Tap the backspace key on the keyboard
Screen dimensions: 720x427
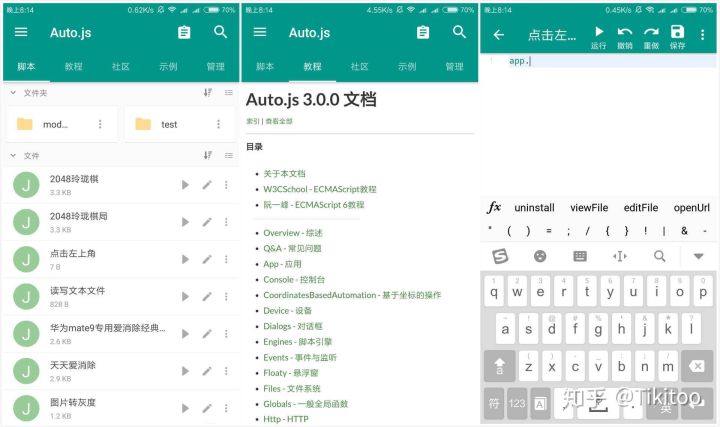pyautogui.click(x=697, y=366)
